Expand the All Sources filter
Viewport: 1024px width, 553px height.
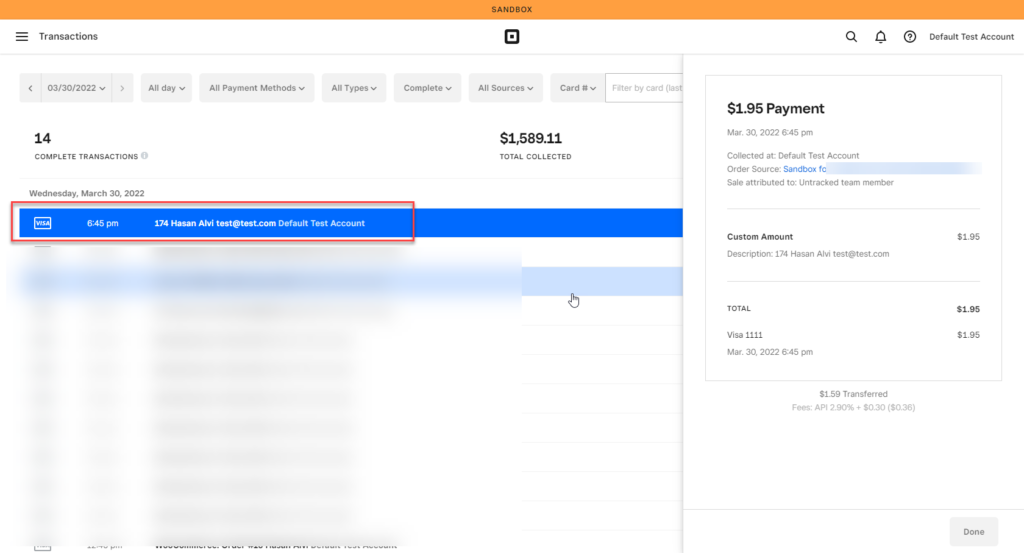505,88
